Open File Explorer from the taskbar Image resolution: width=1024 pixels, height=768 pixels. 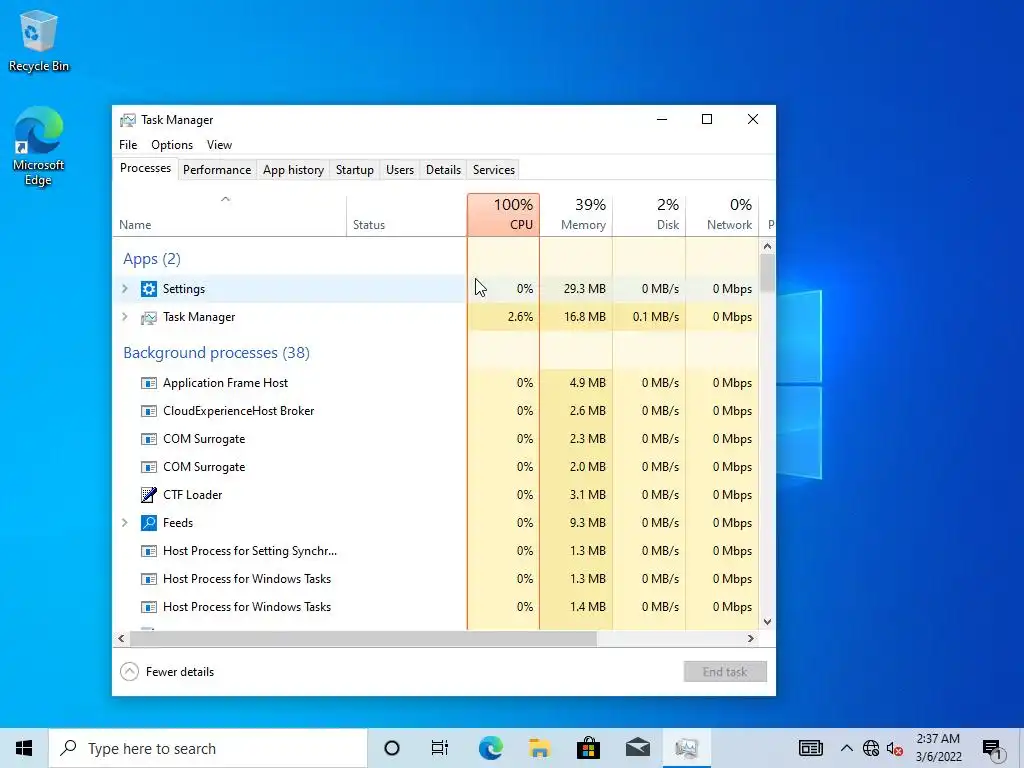pos(539,748)
